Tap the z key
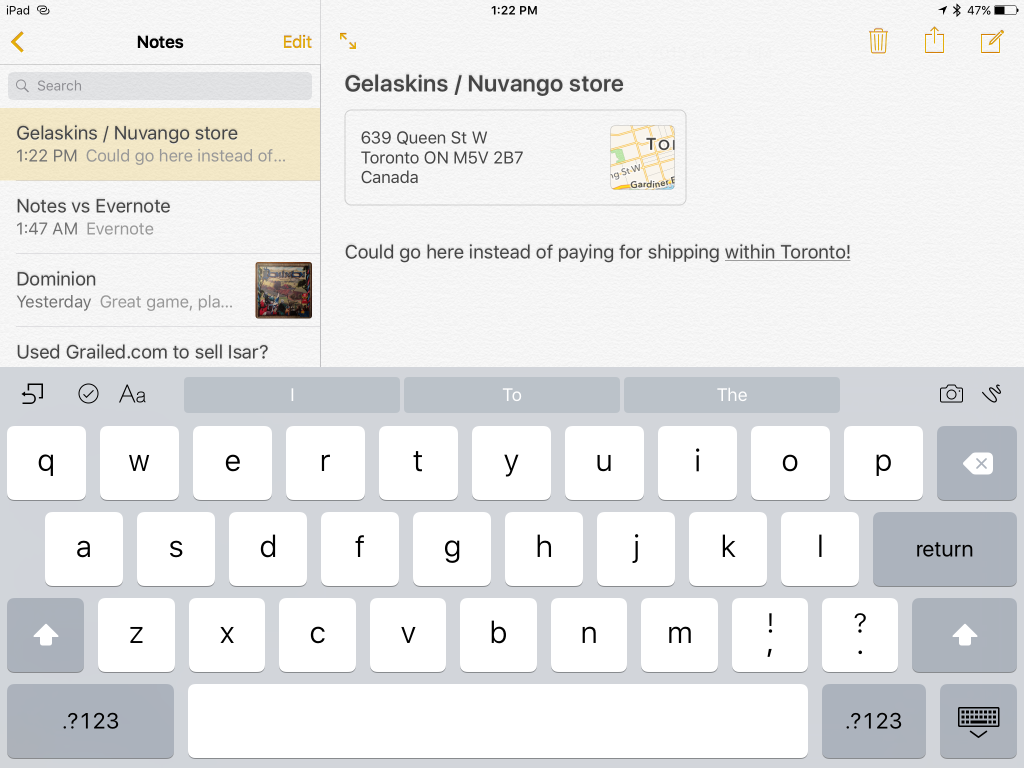 pyautogui.click(x=136, y=635)
